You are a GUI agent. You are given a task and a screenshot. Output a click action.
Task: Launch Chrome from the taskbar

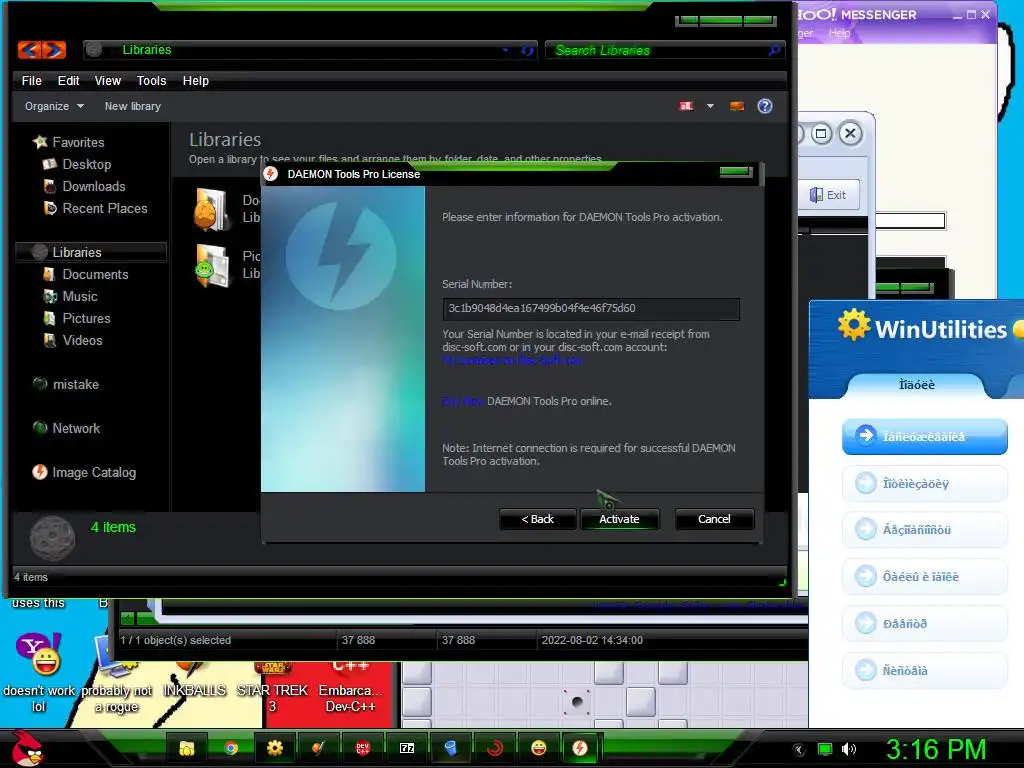(x=231, y=748)
